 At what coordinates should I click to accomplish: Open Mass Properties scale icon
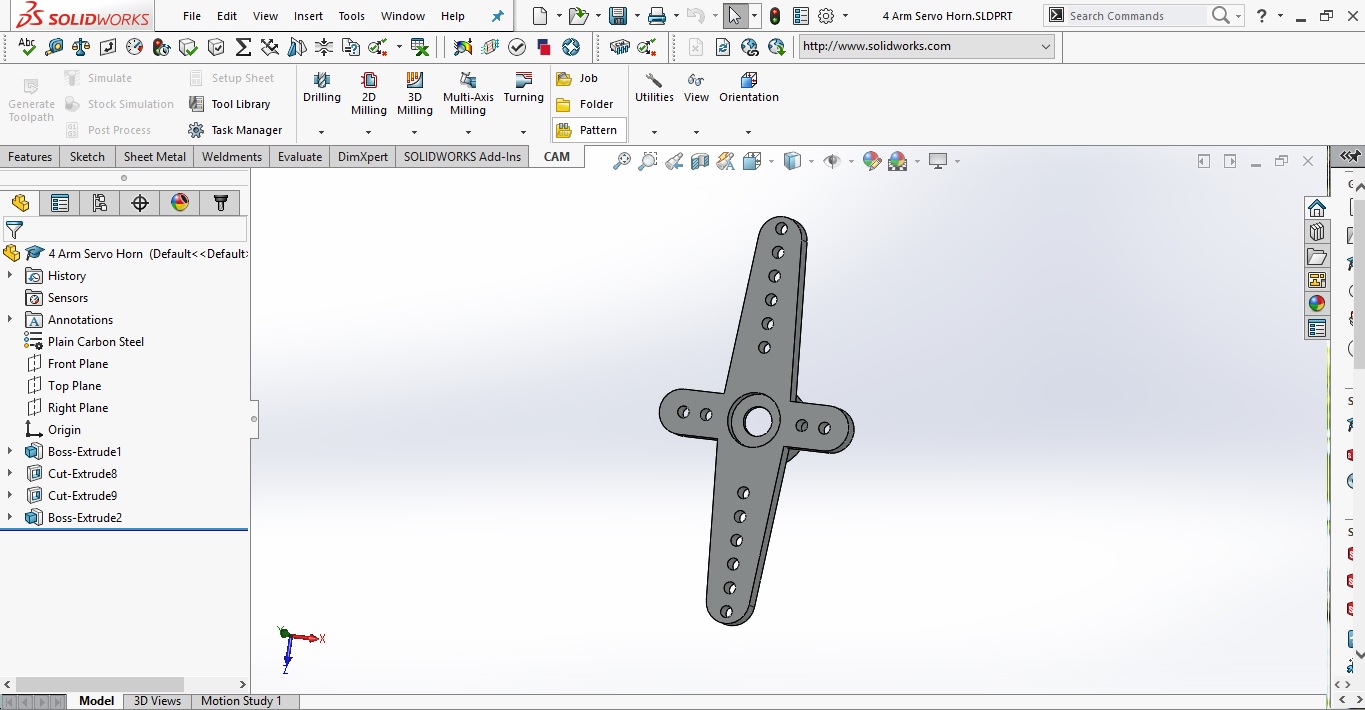pos(81,47)
